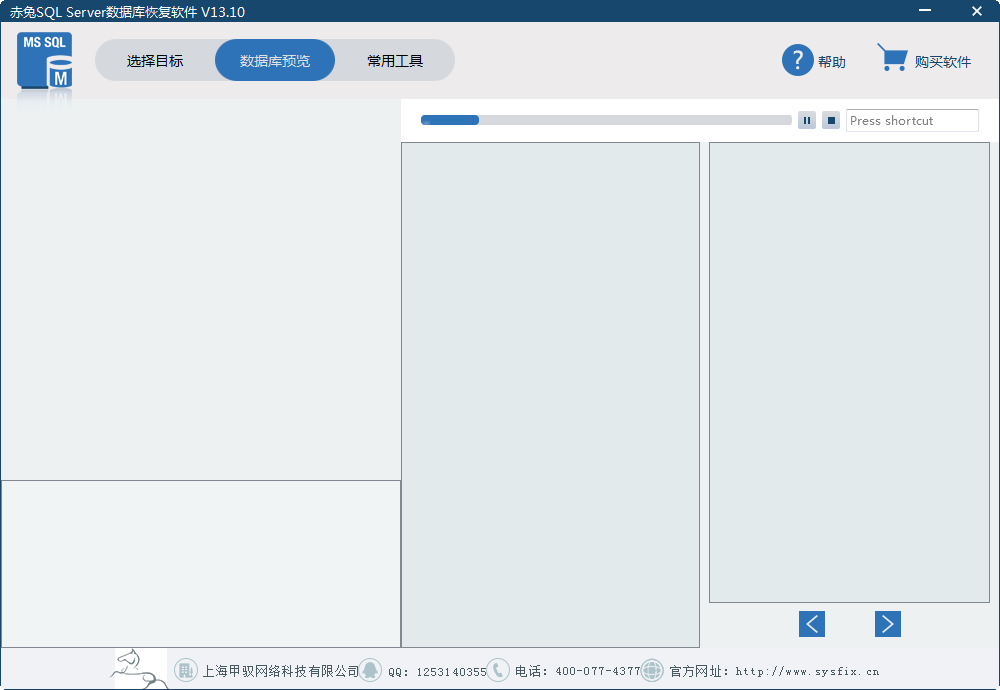Screen dimensions: 1000x690
Task: Click the shopping cart icon
Action: point(892,57)
